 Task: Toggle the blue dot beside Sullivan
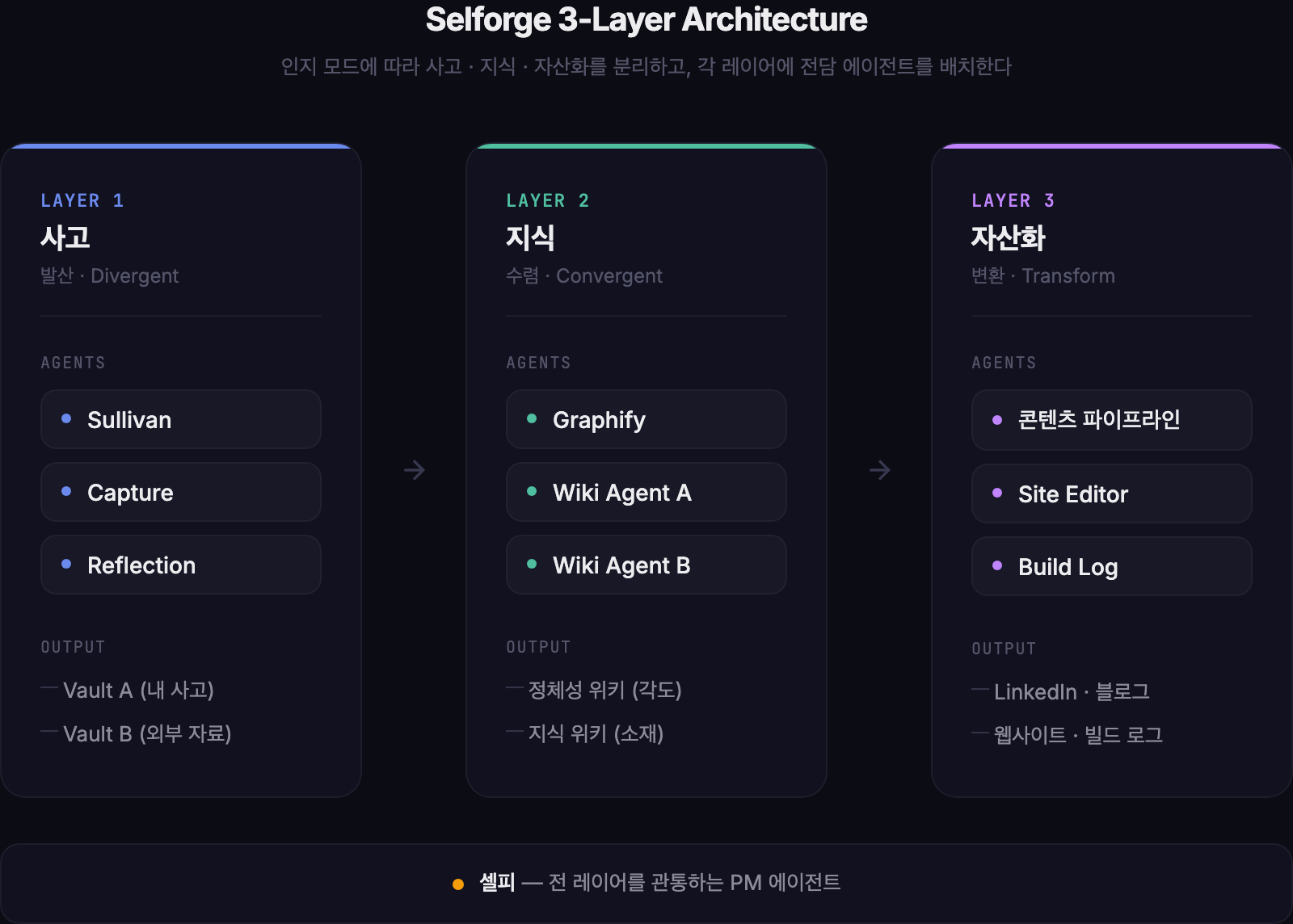67,418
